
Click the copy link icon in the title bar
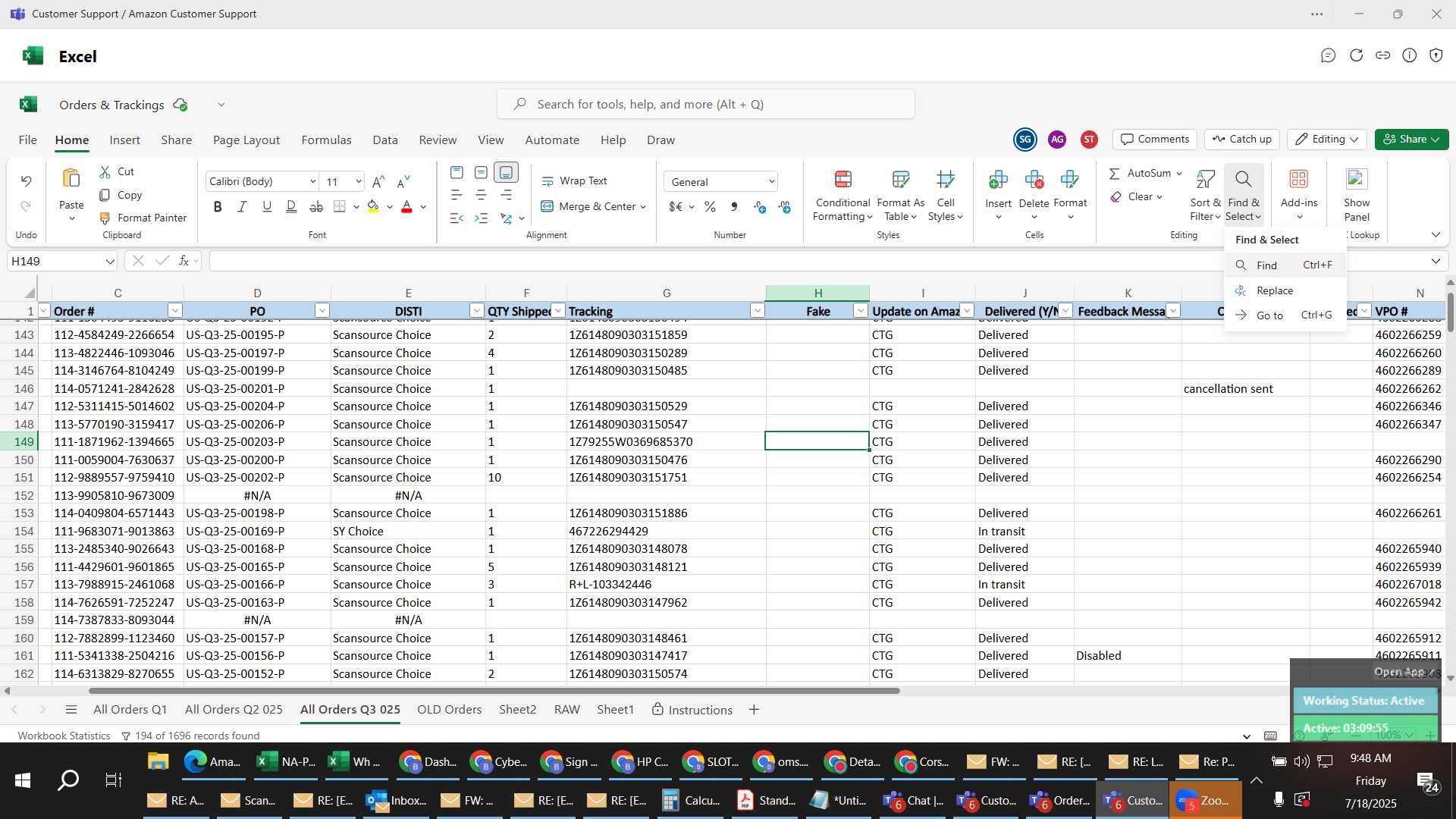1383,55
